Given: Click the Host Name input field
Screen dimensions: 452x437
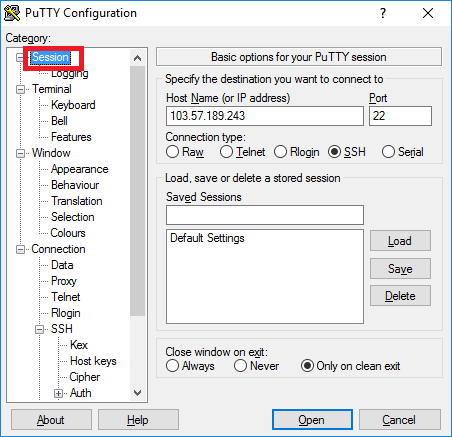Looking at the screenshot, I should tap(265, 116).
